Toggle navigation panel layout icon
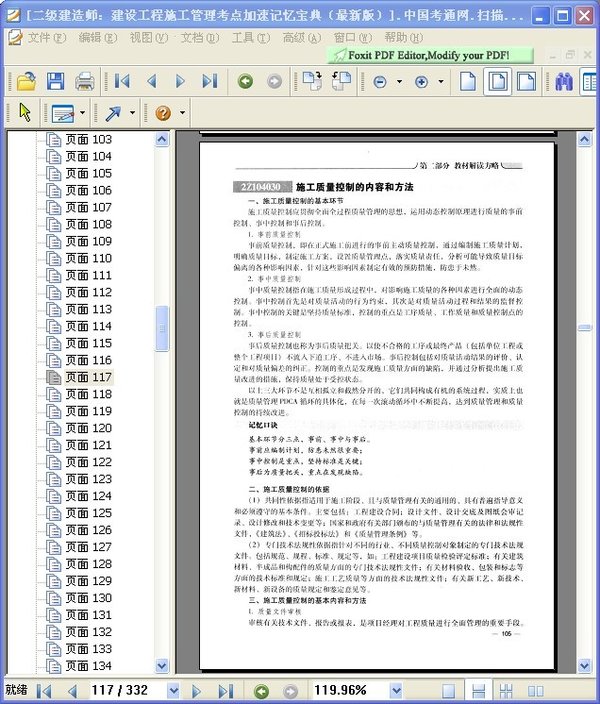600x704 pixels. pos(590,82)
